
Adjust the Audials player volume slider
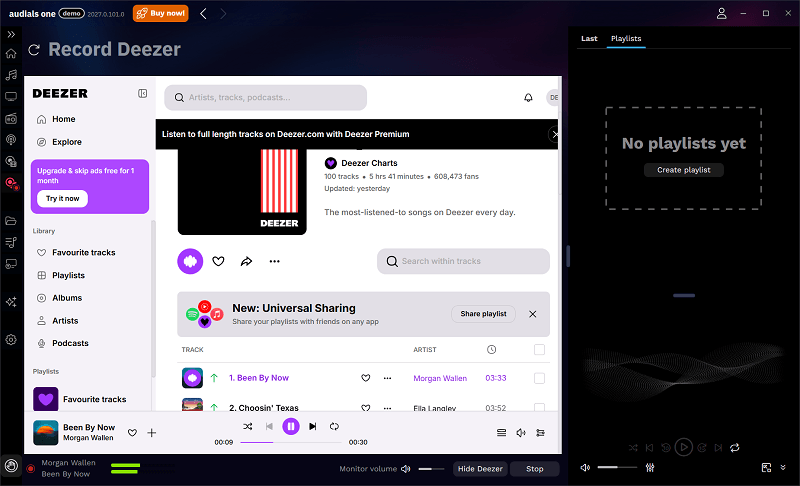tap(617, 467)
